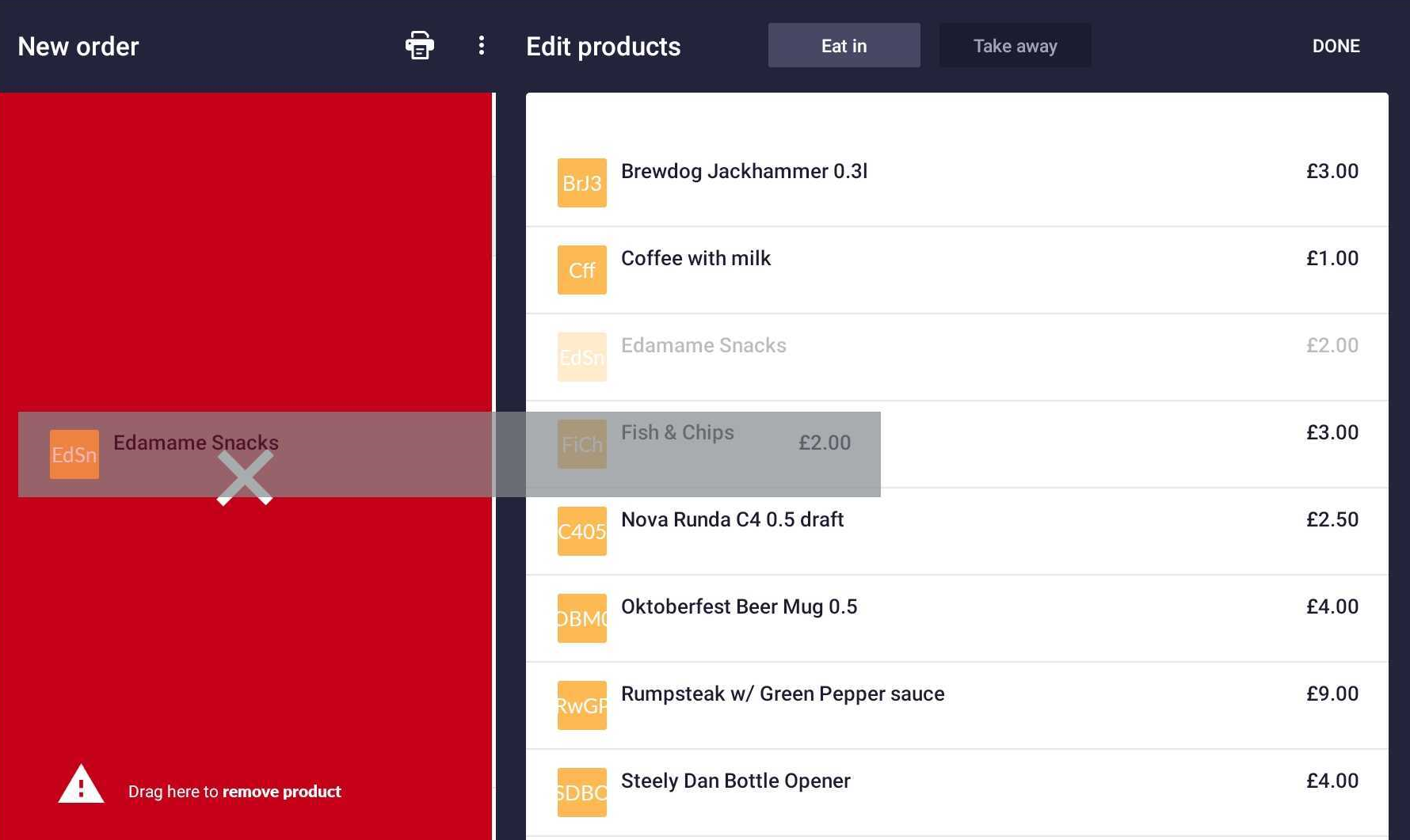Click the X remove icon on red panel

click(x=245, y=478)
